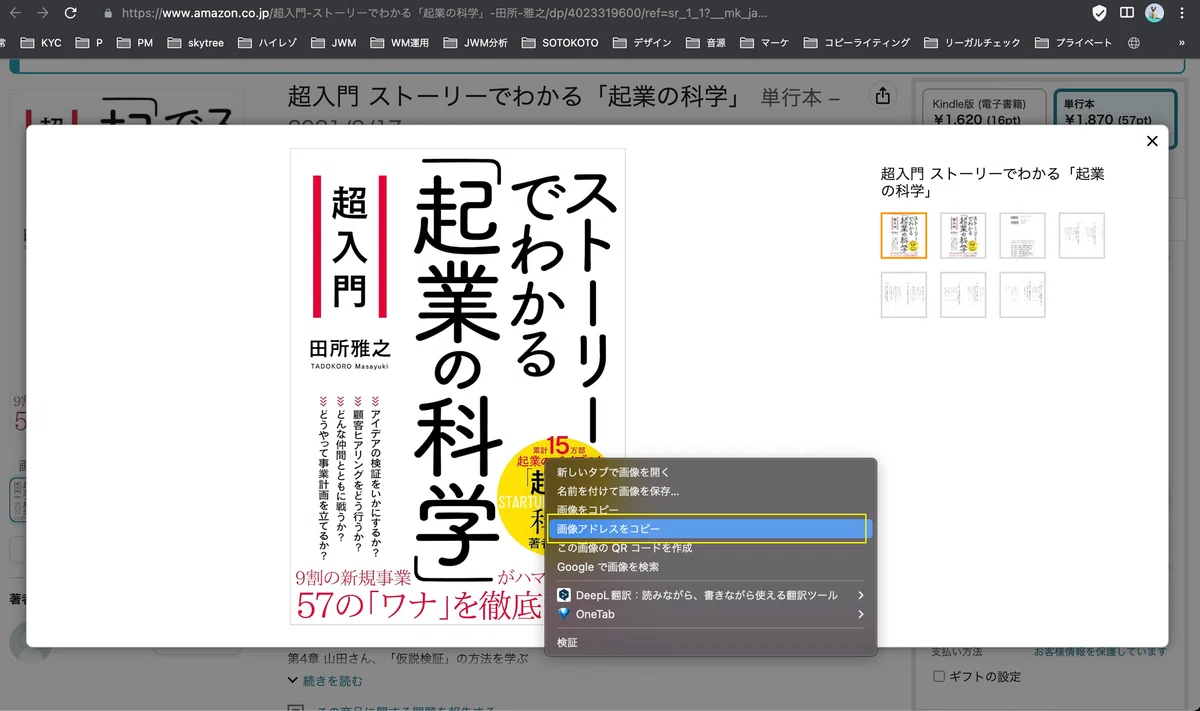Open the コピーライティング bookmark folder
The image size is (1200, 711).
point(857,43)
